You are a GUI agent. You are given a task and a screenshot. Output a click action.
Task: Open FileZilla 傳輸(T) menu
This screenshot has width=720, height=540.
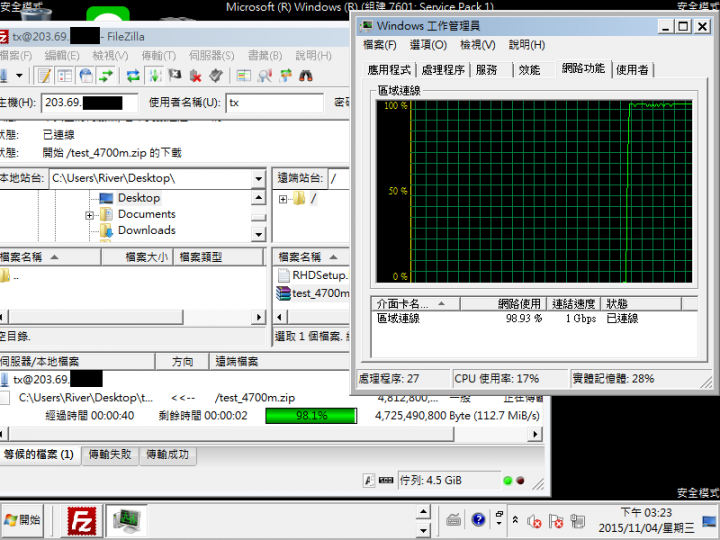(159, 56)
